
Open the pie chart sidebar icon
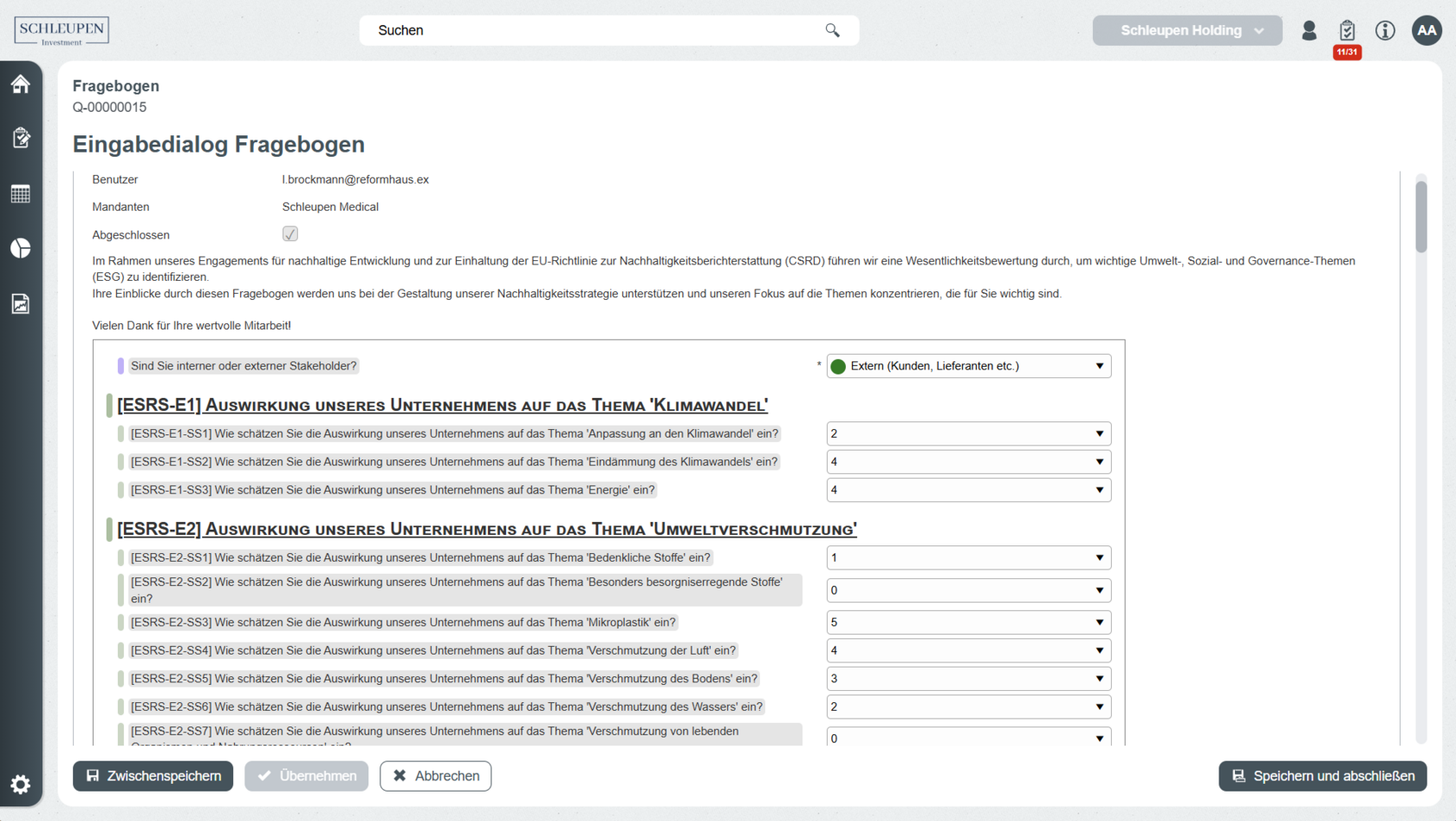[x=21, y=249]
